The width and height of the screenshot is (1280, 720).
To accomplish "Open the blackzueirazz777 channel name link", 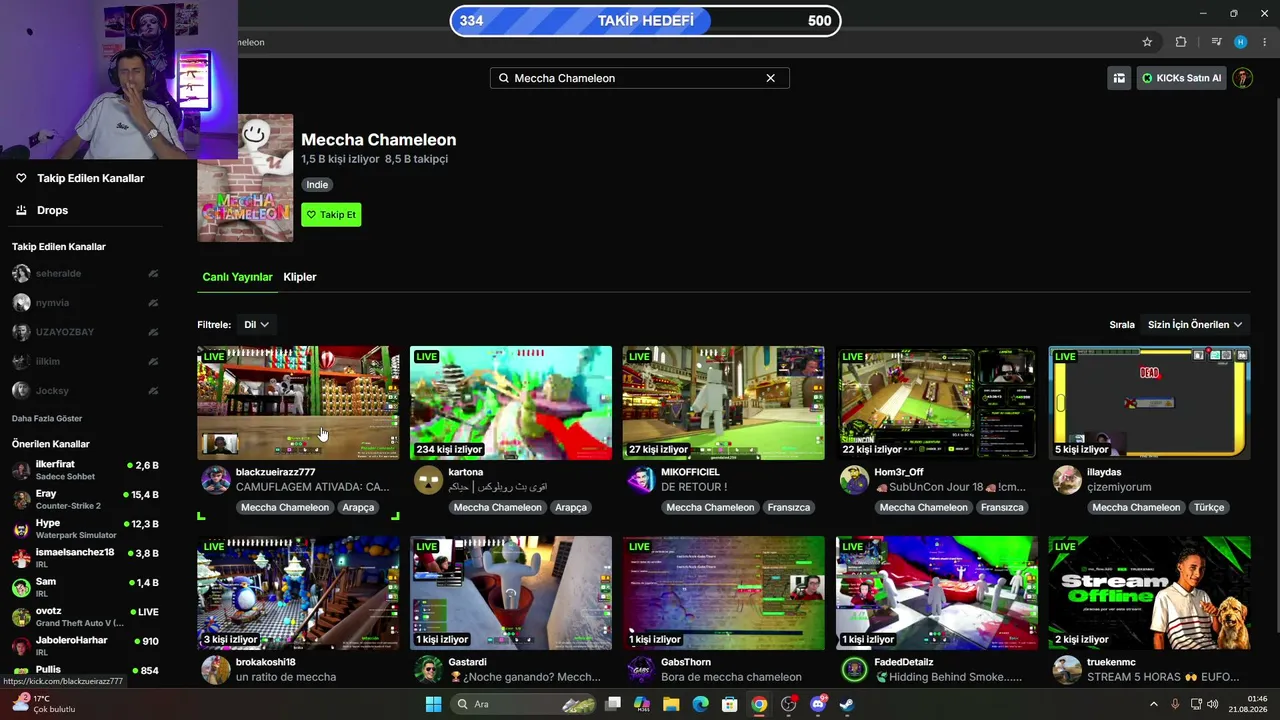I will tap(275, 472).
